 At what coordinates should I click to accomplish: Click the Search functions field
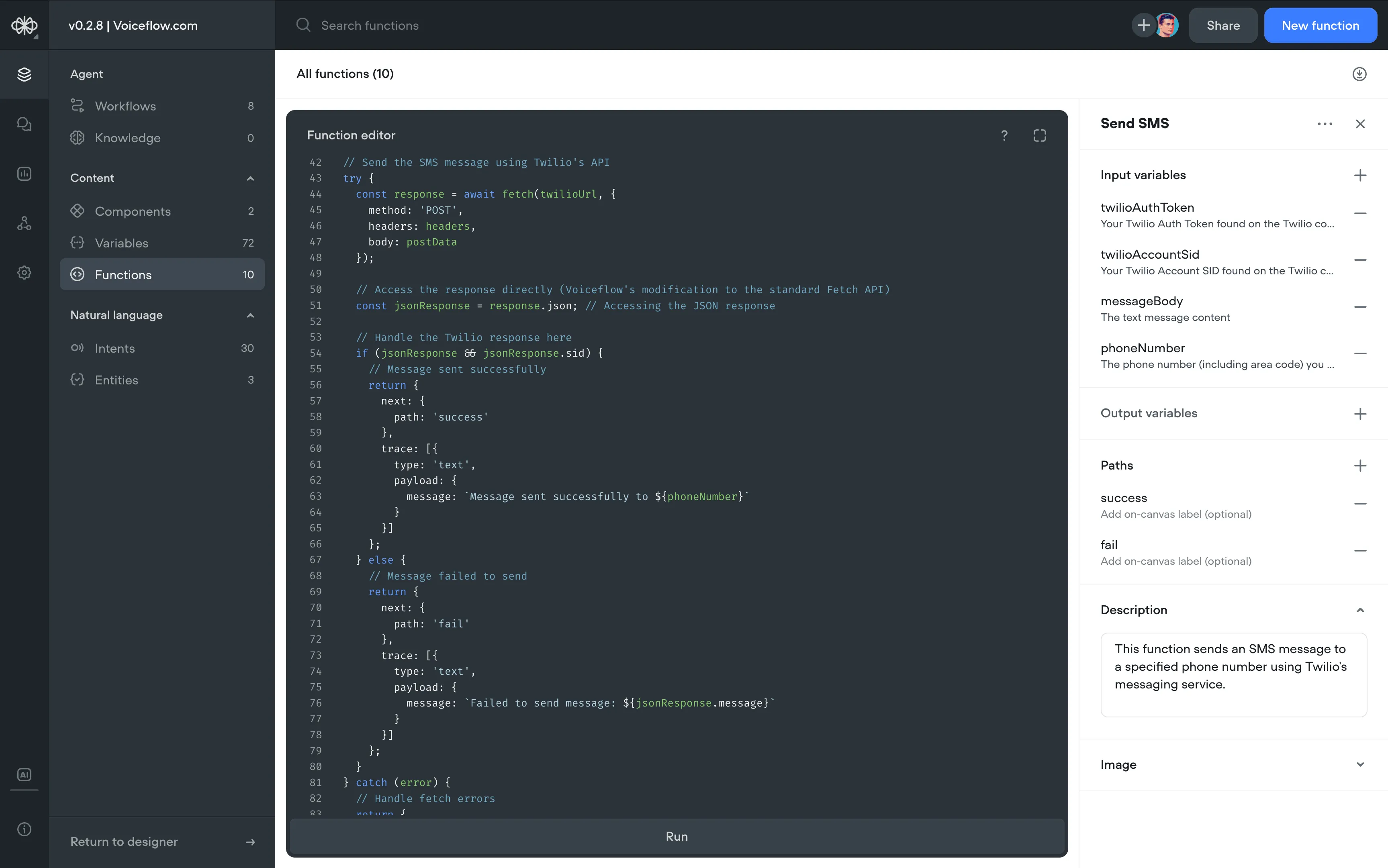(370, 25)
